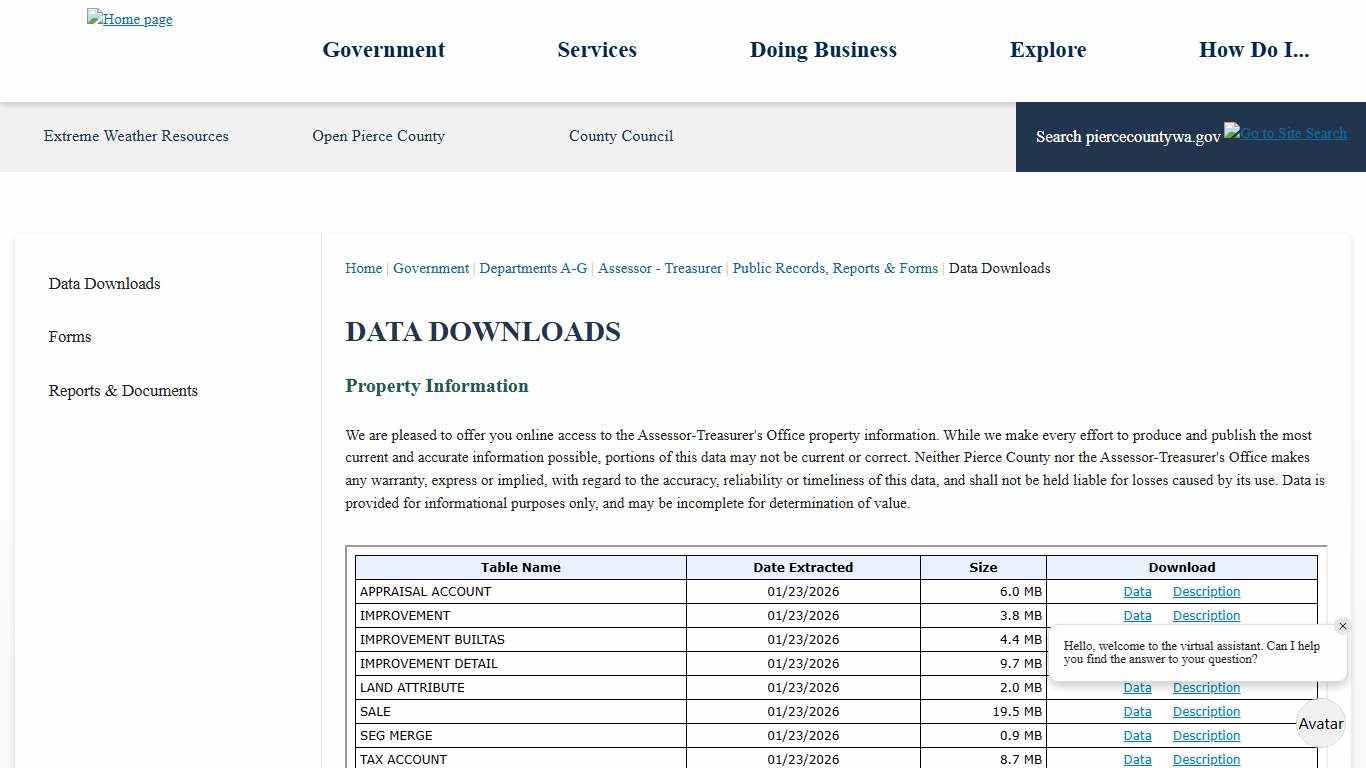View the IMPROVEMENT table description
This screenshot has height=768, width=1366.
coord(1206,615)
